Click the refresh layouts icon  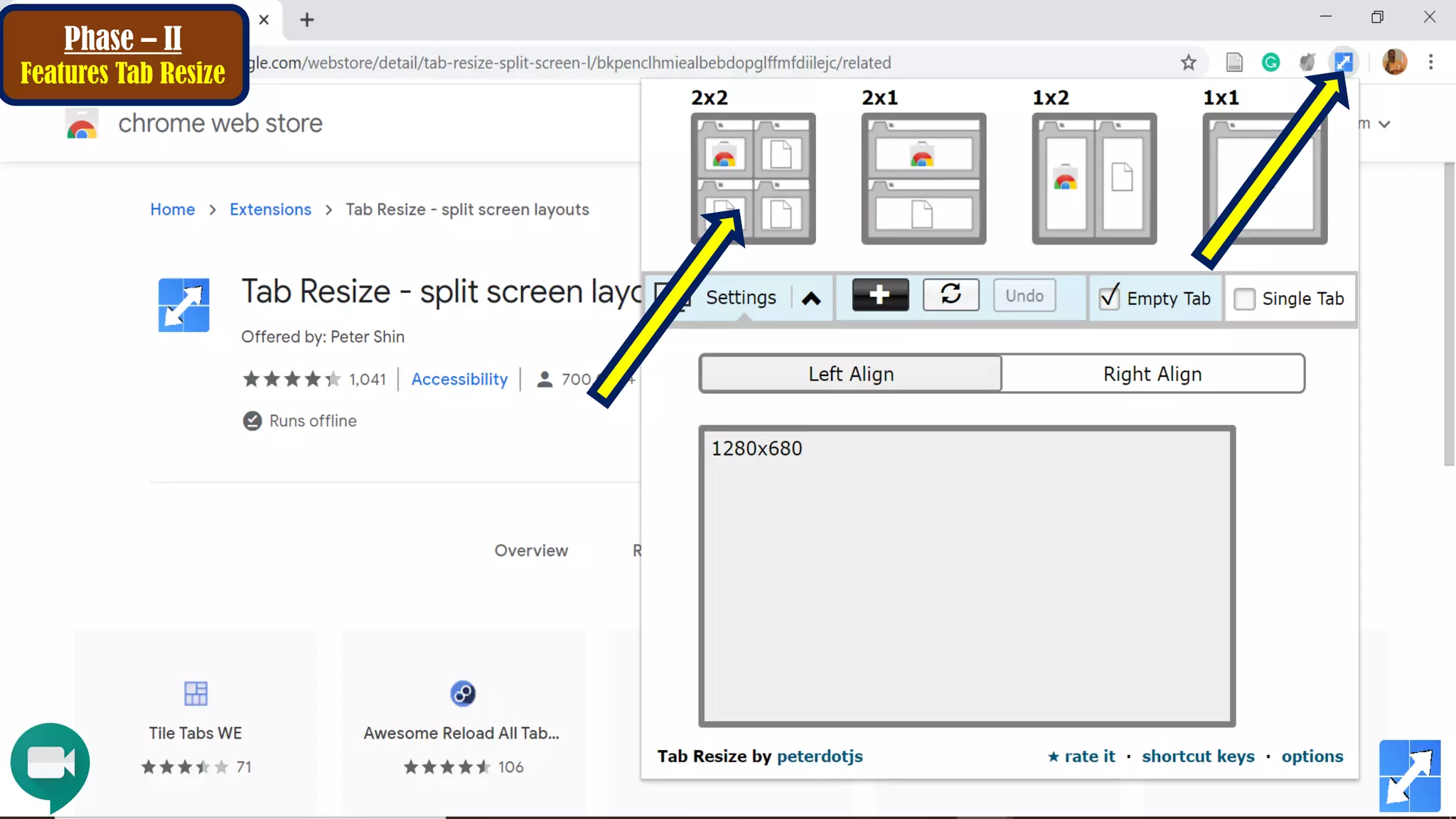click(x=951, y=295)
